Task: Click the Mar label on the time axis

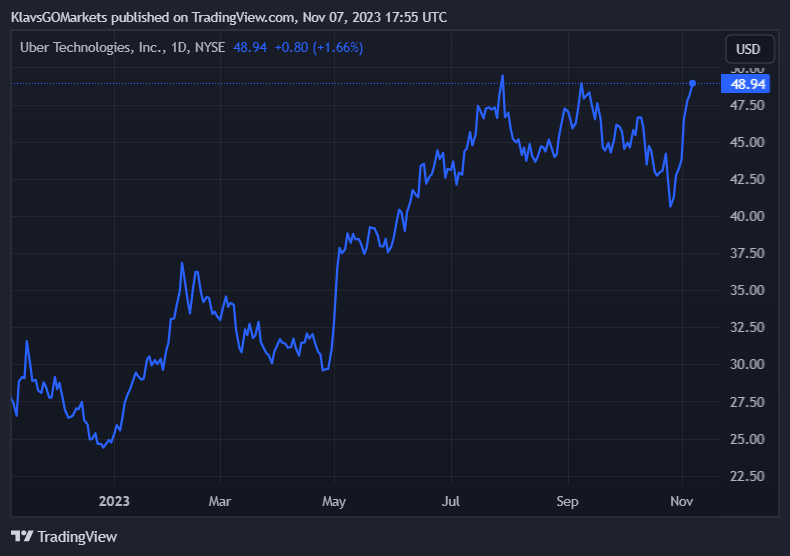Action: pyautogui.click(x=220, y=501)
